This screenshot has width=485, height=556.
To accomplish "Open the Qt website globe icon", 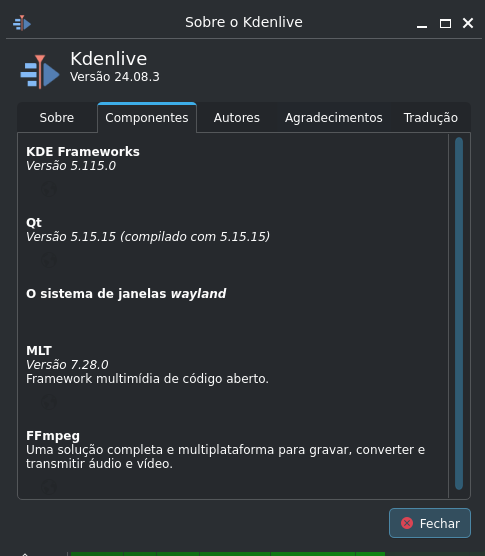I will (x=49, y=260).
